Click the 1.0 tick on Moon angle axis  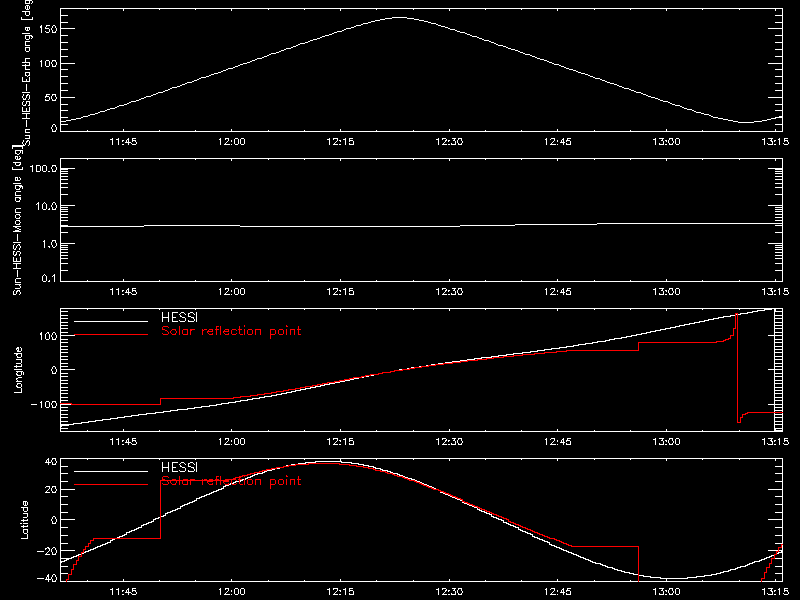point(49,244)
